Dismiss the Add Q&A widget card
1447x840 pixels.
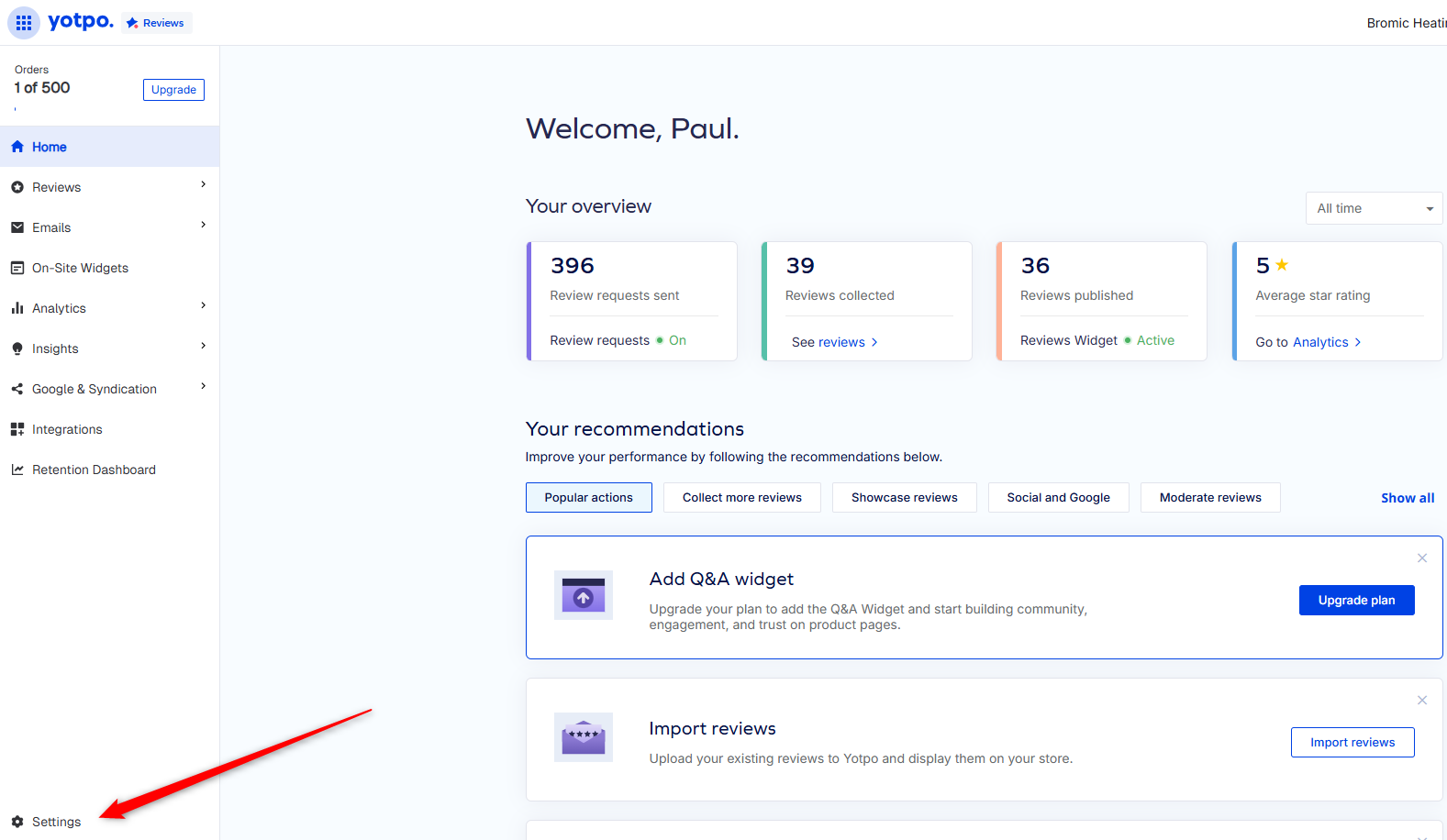click(x=1422, y=558)
